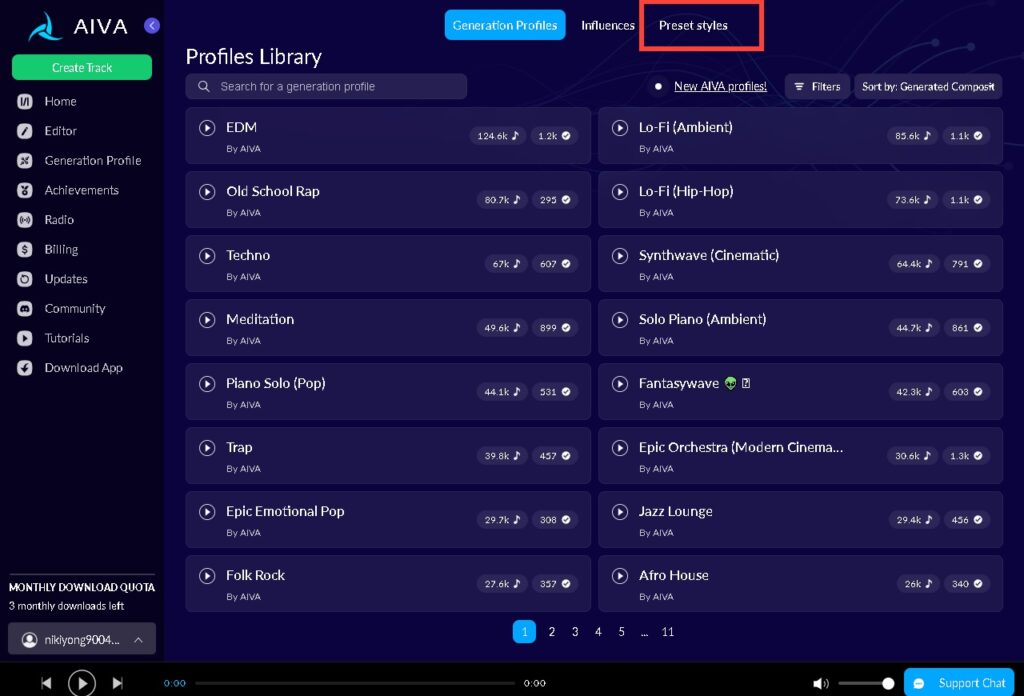The height and width of the screenshot is (696, 1024).
Task: Click the Lo-Fi (Ambient) 85.6k badge
Action: click(912, 136)
